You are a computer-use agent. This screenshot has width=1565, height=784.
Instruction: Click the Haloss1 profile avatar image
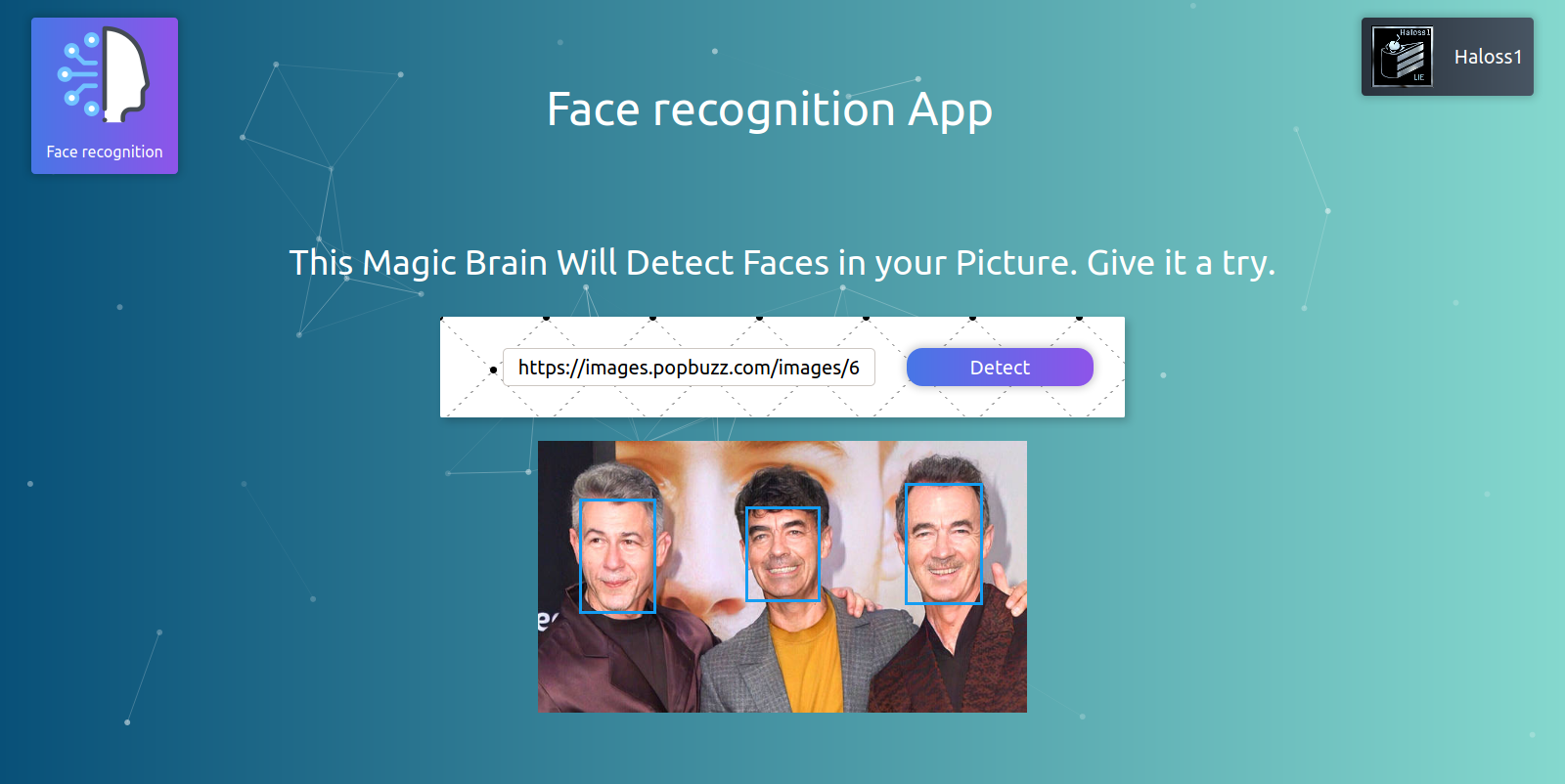pyautogui.click(x=1403, y=57)
